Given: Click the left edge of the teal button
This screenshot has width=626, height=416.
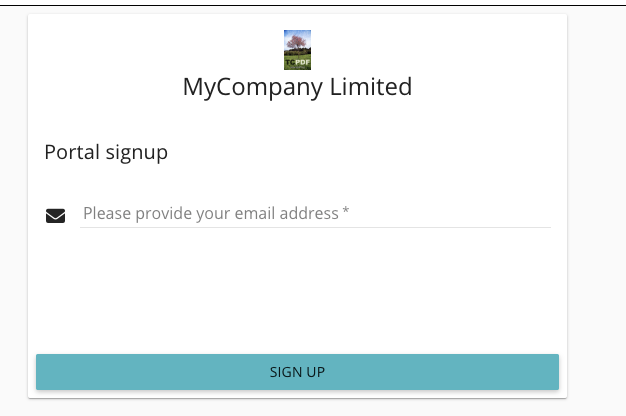Looking at the screenshot, I should [x=42, y=372].
